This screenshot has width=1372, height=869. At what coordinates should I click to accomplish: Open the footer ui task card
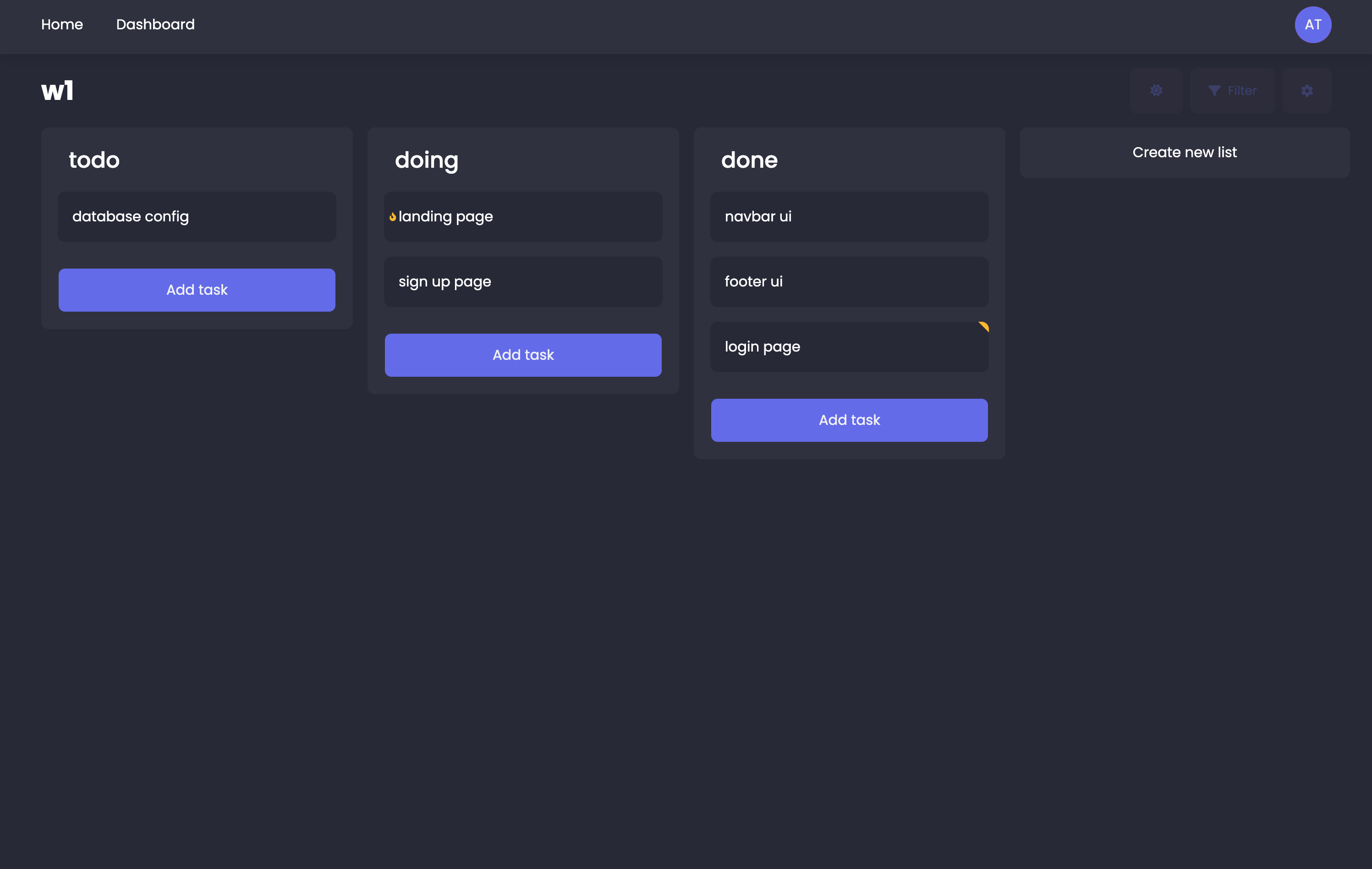(849, 281)
